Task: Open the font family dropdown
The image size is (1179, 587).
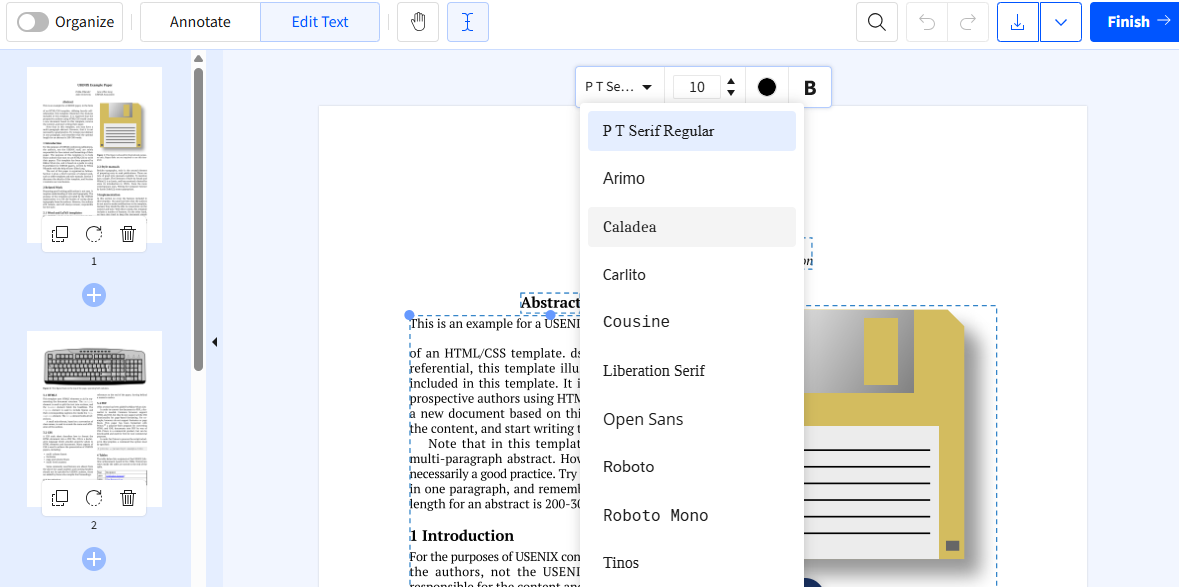Action: click(x=618, y=86)
